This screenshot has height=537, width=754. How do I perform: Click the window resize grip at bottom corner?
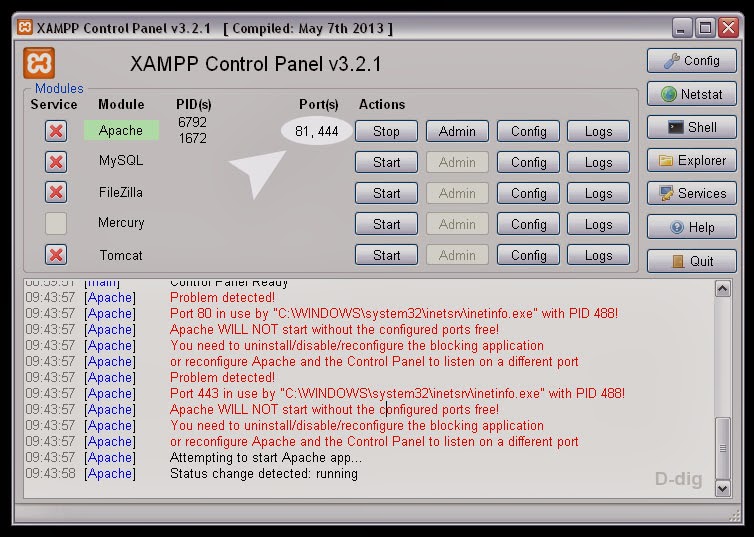[735, 516]
